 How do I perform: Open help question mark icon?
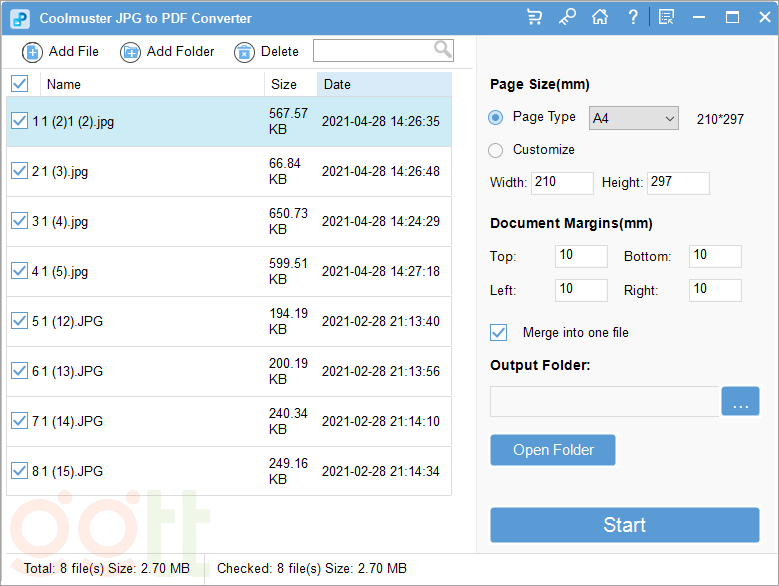pos(632,18)
